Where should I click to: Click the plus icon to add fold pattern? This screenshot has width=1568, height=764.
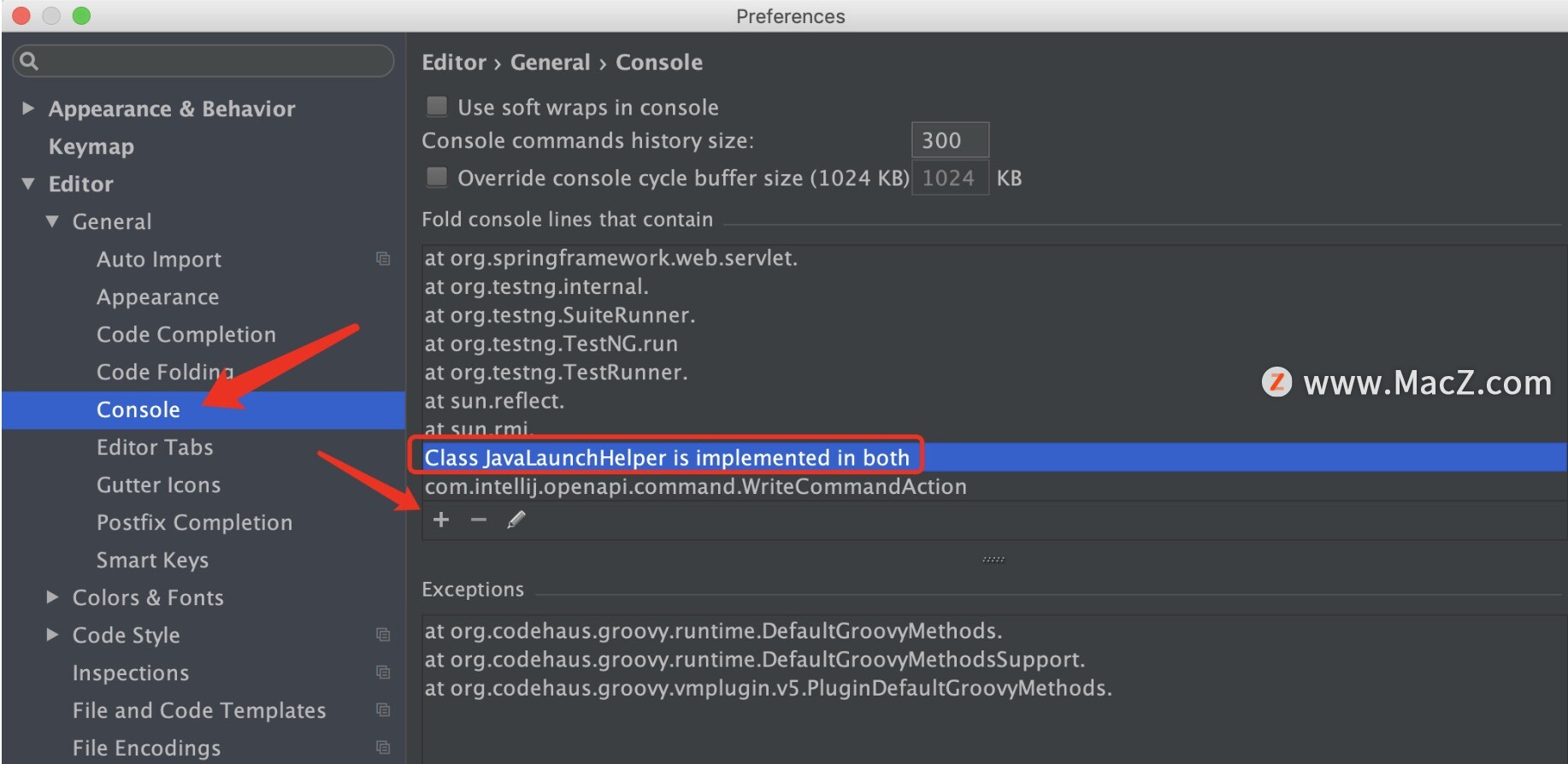[x=441, y=520]
